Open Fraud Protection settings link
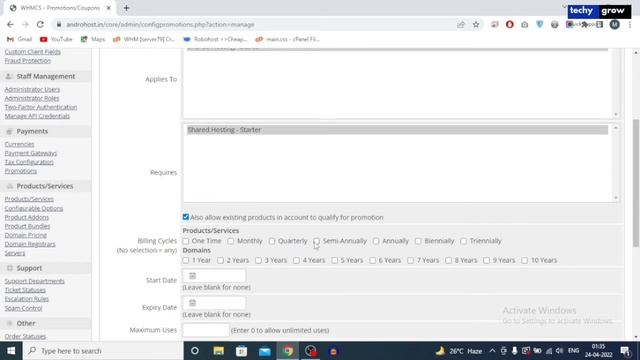The height and width of the screenshot is (360, 640). [x=28, y=61]
